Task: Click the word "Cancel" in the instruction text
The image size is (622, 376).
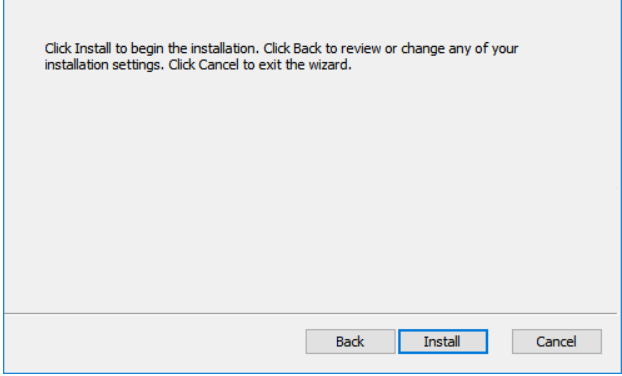Action: coord(219,65)
